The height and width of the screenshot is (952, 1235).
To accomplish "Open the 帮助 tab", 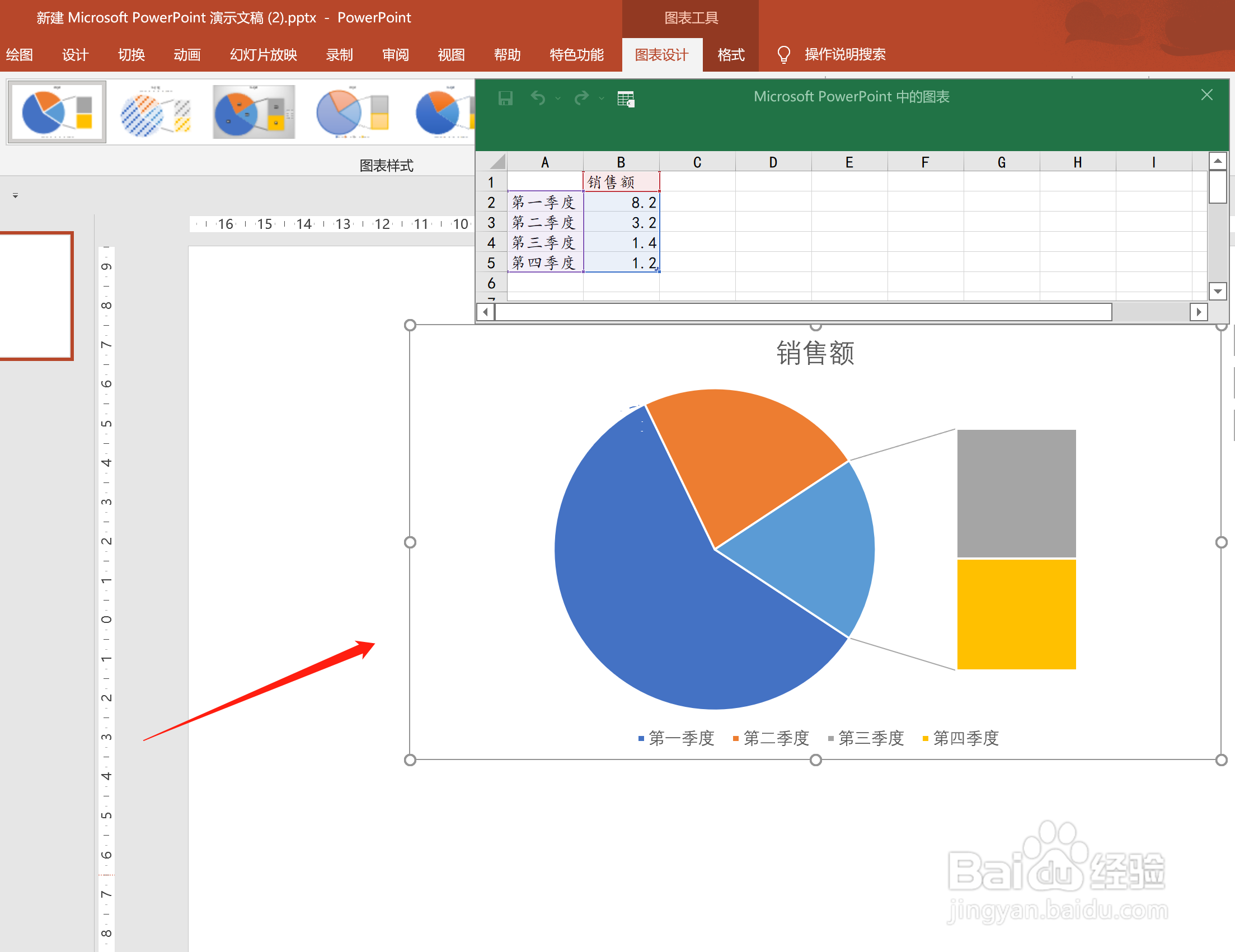I will tap(507, 55).
